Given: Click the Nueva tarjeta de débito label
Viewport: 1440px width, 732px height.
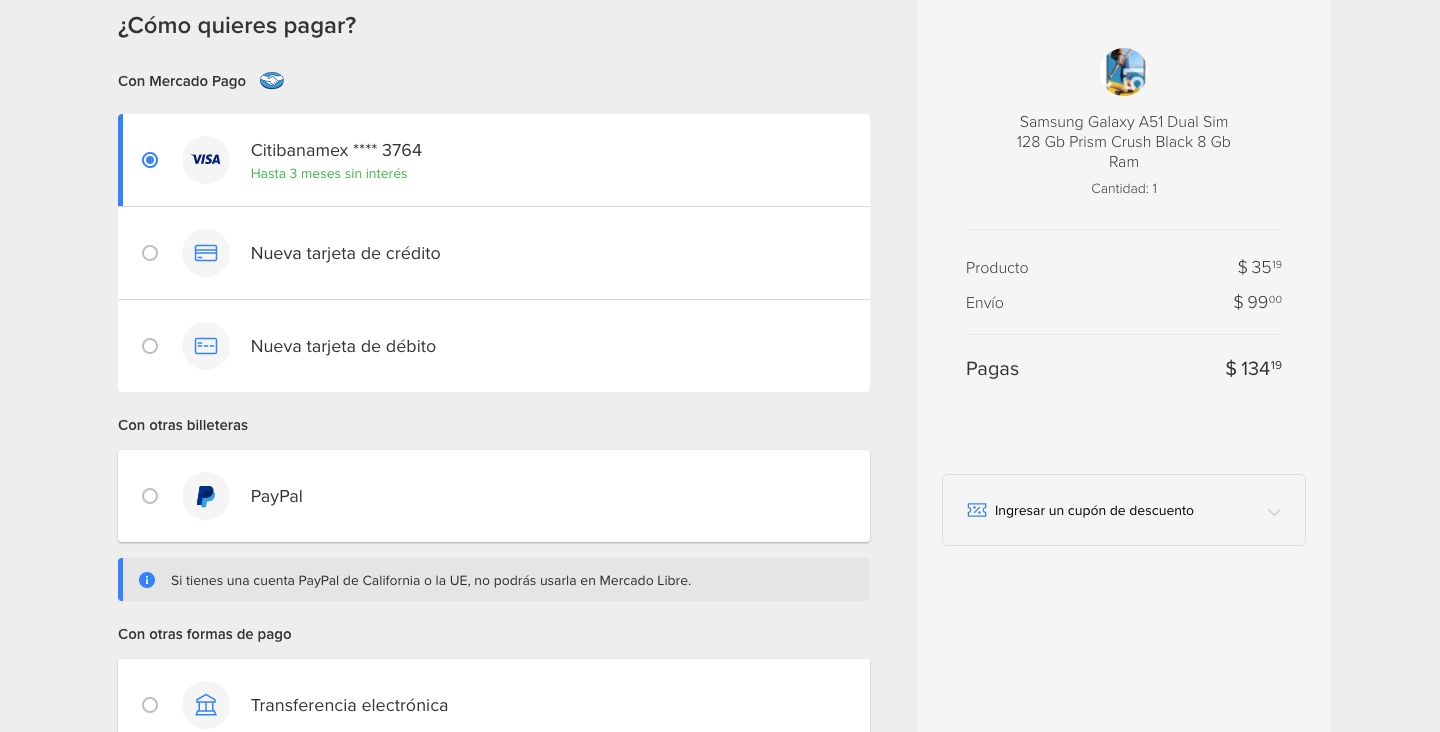Looking at the screenshot, I should (x=343, y=346).
